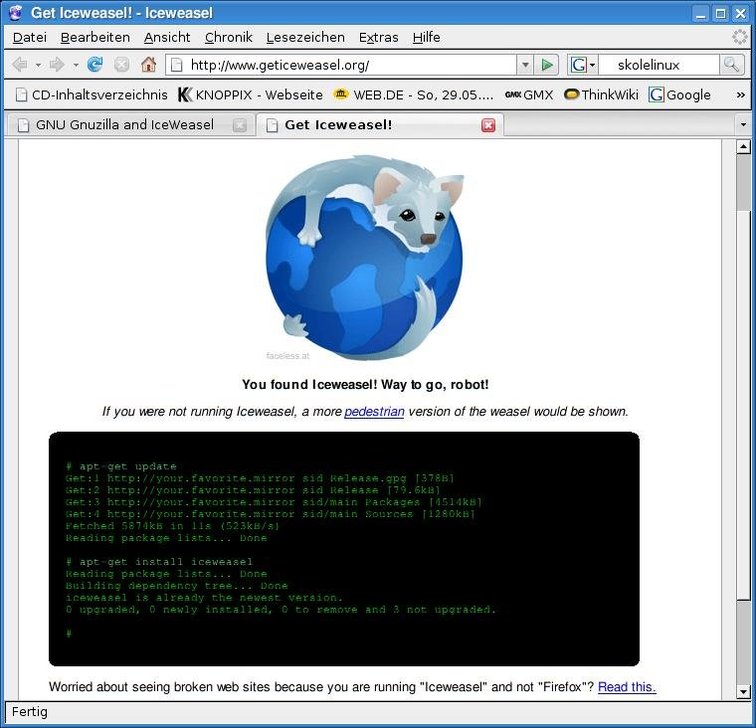This screenshot has height=728, width=756.
Task: Click the Fertig status bar text
Action: [x=30, y=712]
